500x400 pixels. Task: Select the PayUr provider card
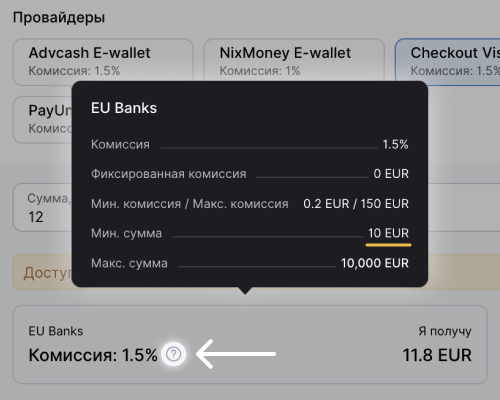pyautogui.click(x=42, y=119)
